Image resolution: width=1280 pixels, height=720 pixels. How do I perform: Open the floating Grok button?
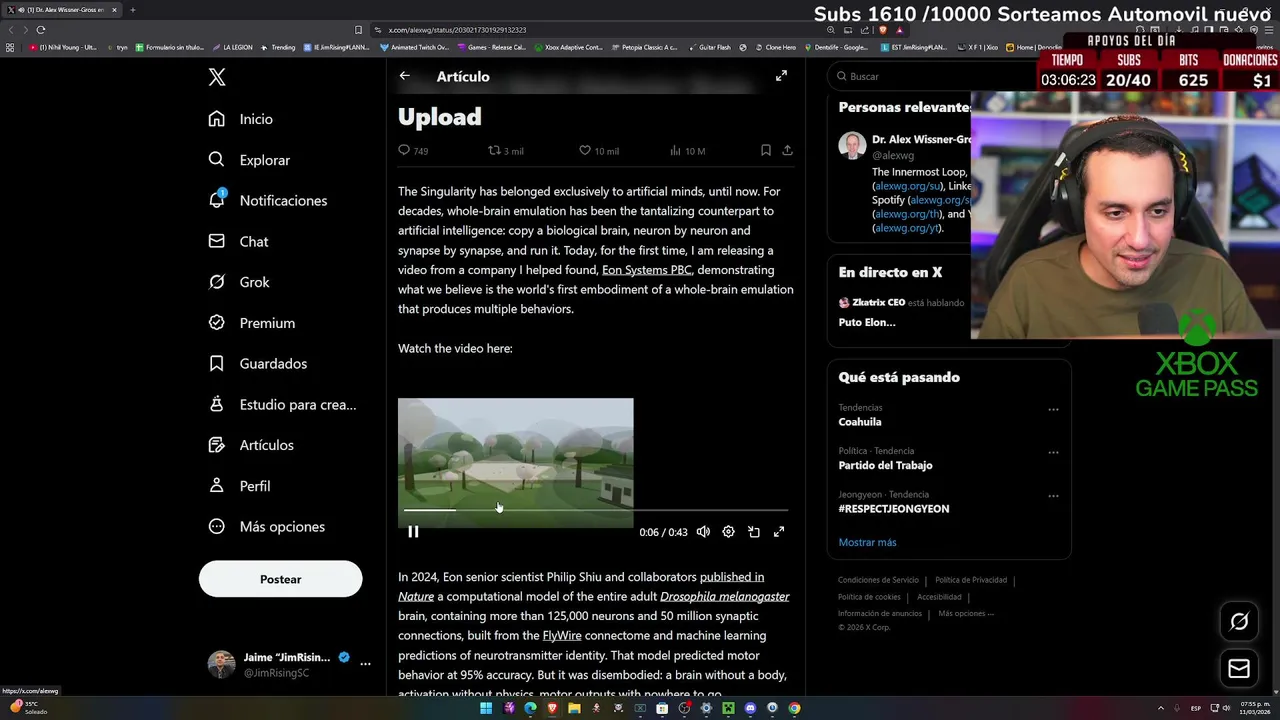tap(1239, 622)
